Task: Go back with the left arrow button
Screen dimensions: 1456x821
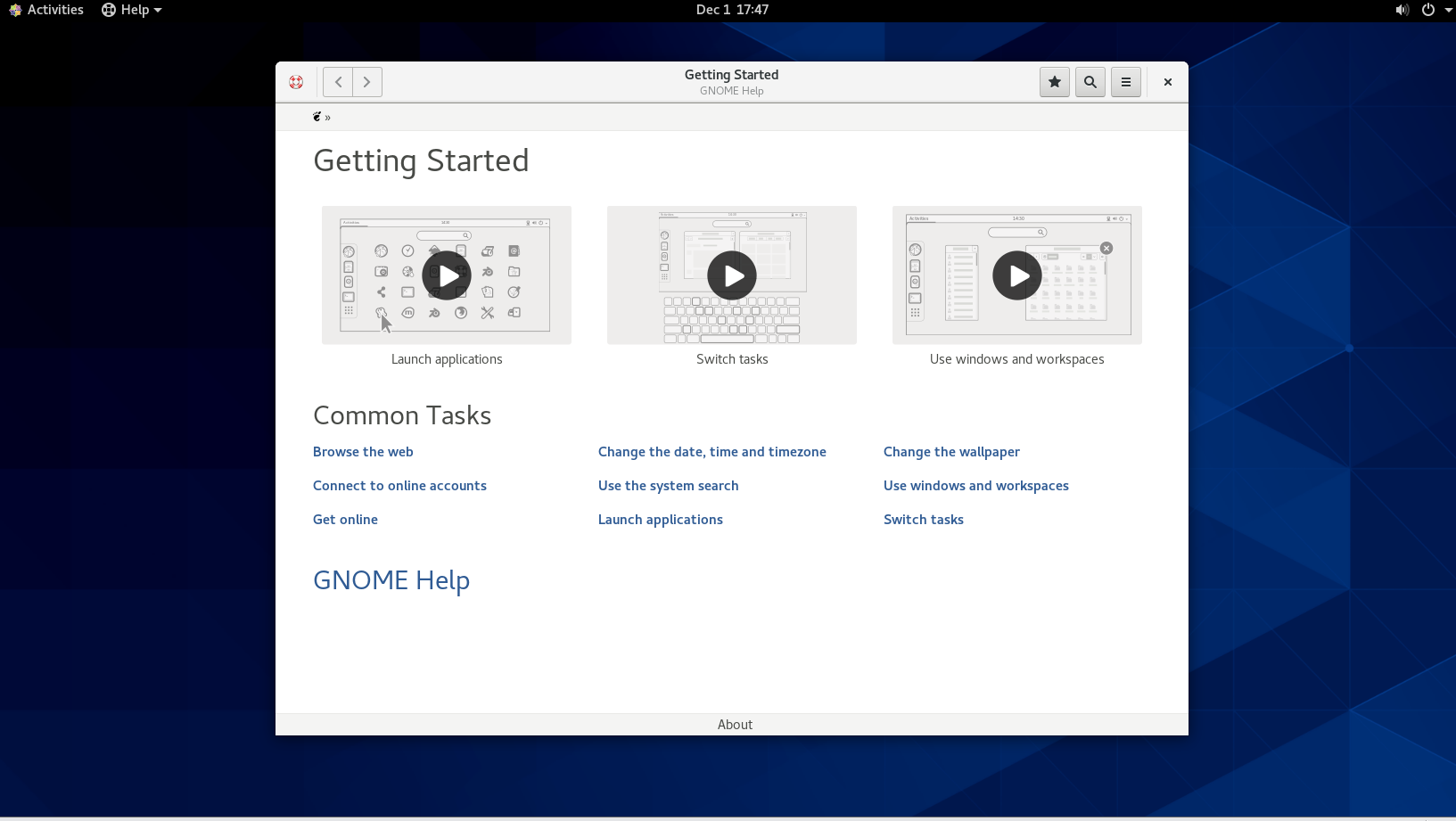Action: tap(338, 82)
